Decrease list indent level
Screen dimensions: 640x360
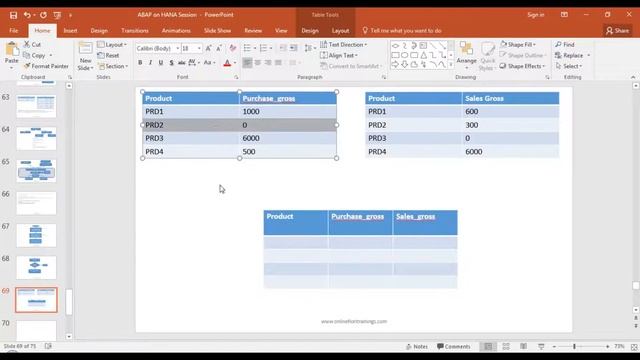(283, 48)
